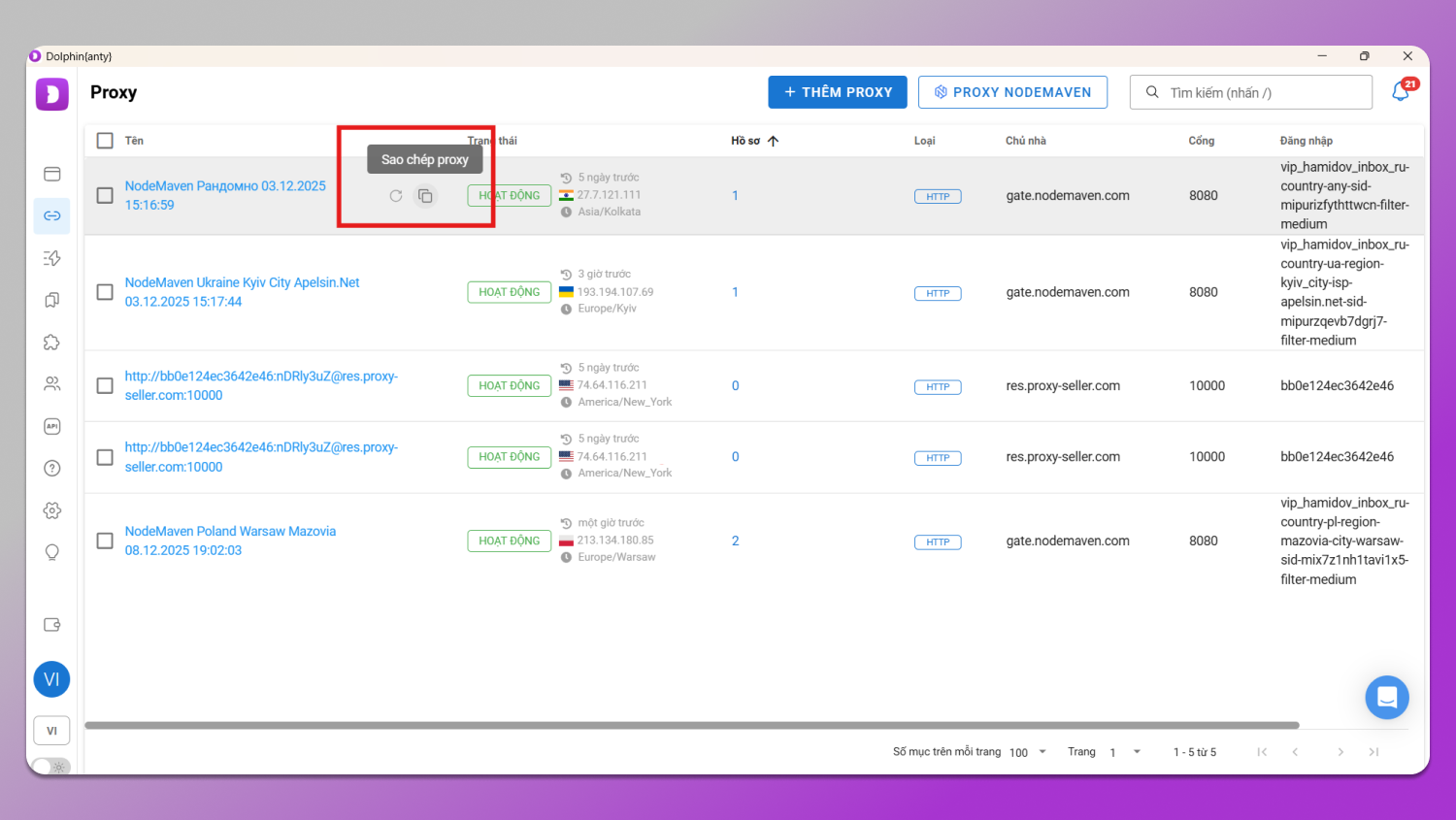
Task: Open the Users team icon in sidebar
Action: (52, 384)
